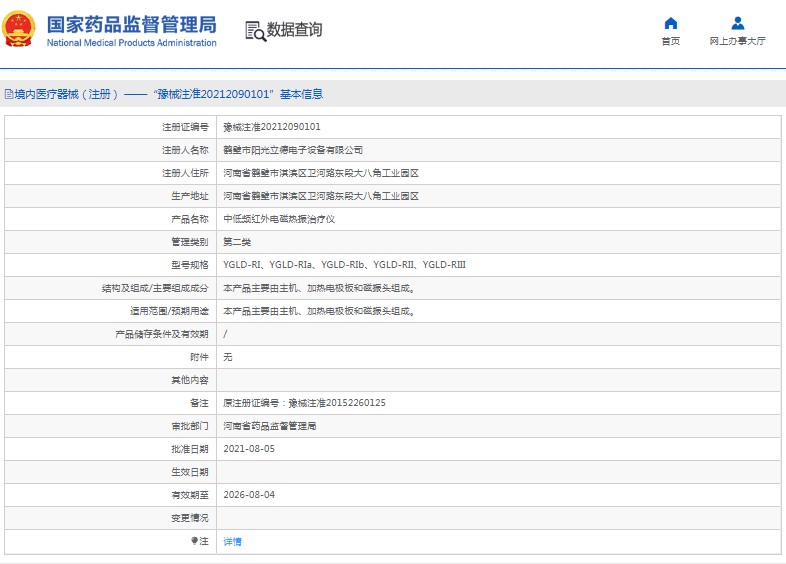The height and width of the screenshot is (564, 786).
Task: Select the 第二类 management category value
Action: point(237,242)
